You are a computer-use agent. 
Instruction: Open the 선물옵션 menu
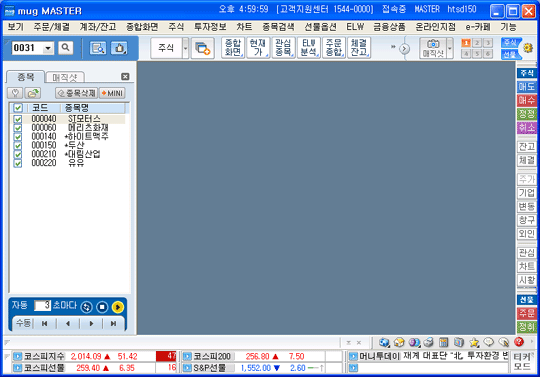(320, 27)
